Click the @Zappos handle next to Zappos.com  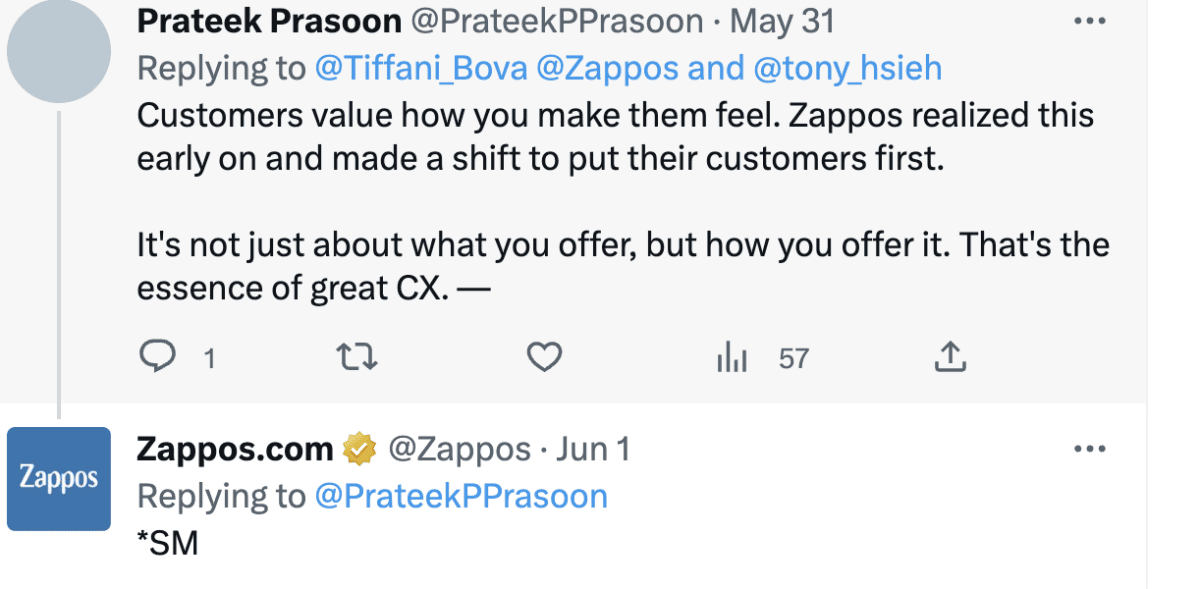click(x=458, y=450)
